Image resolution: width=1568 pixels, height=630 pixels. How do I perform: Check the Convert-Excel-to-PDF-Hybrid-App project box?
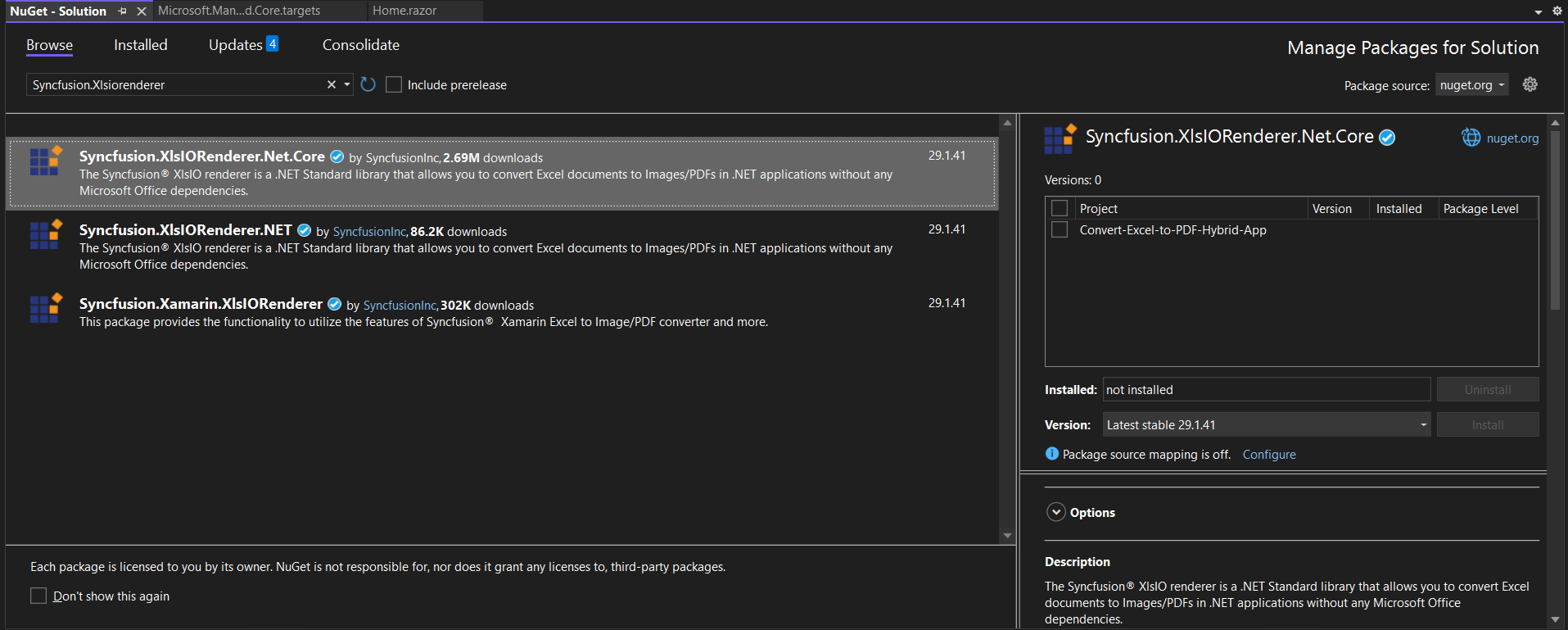[1060, 230]
